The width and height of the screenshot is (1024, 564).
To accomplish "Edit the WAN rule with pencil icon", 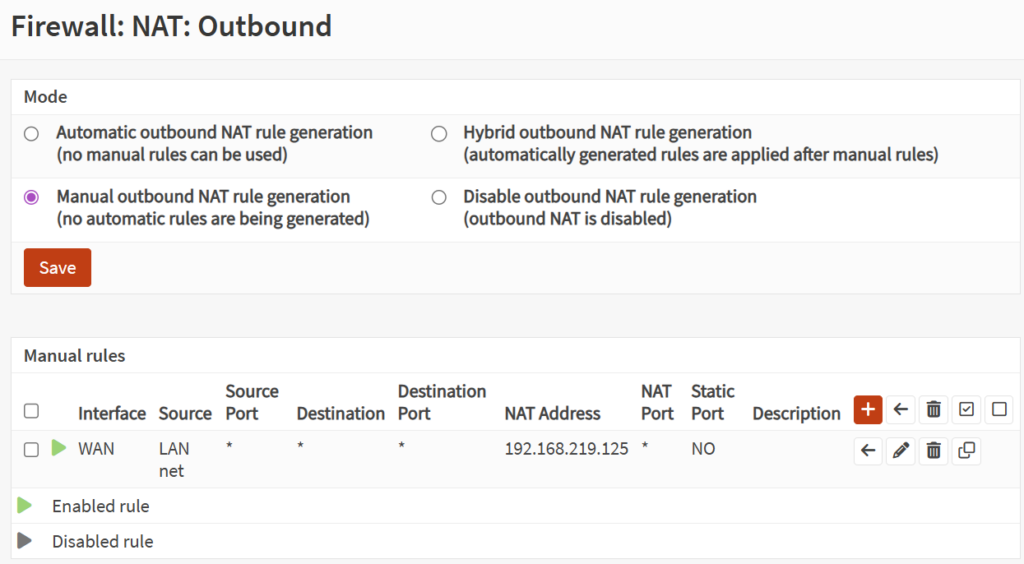I will [900, 451].
